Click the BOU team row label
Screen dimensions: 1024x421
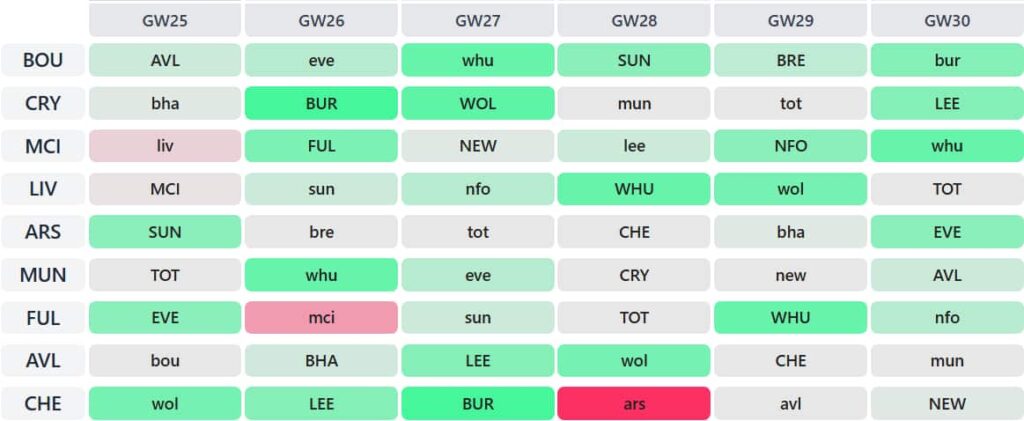[x=43, y=60]
